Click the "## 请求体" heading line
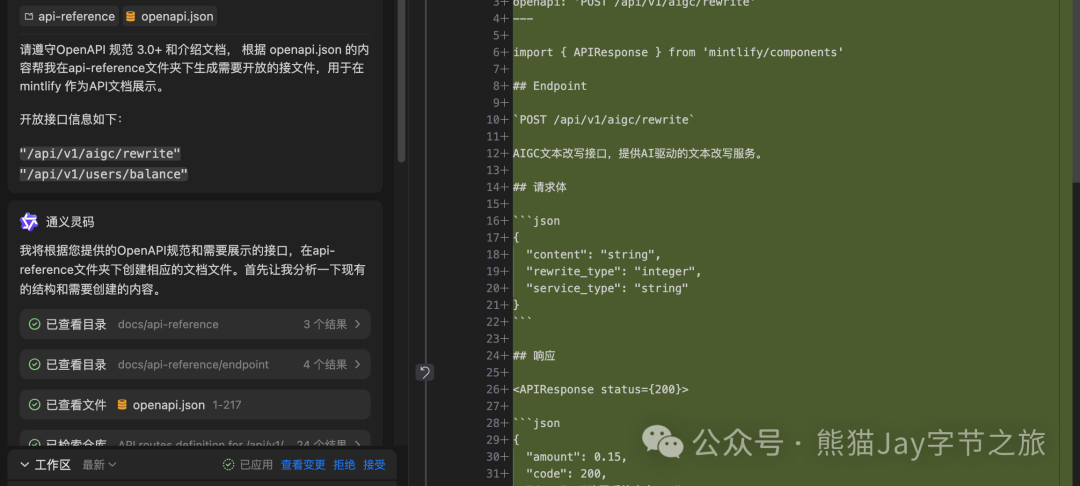The image size is (1080, 486). (540, 187)
